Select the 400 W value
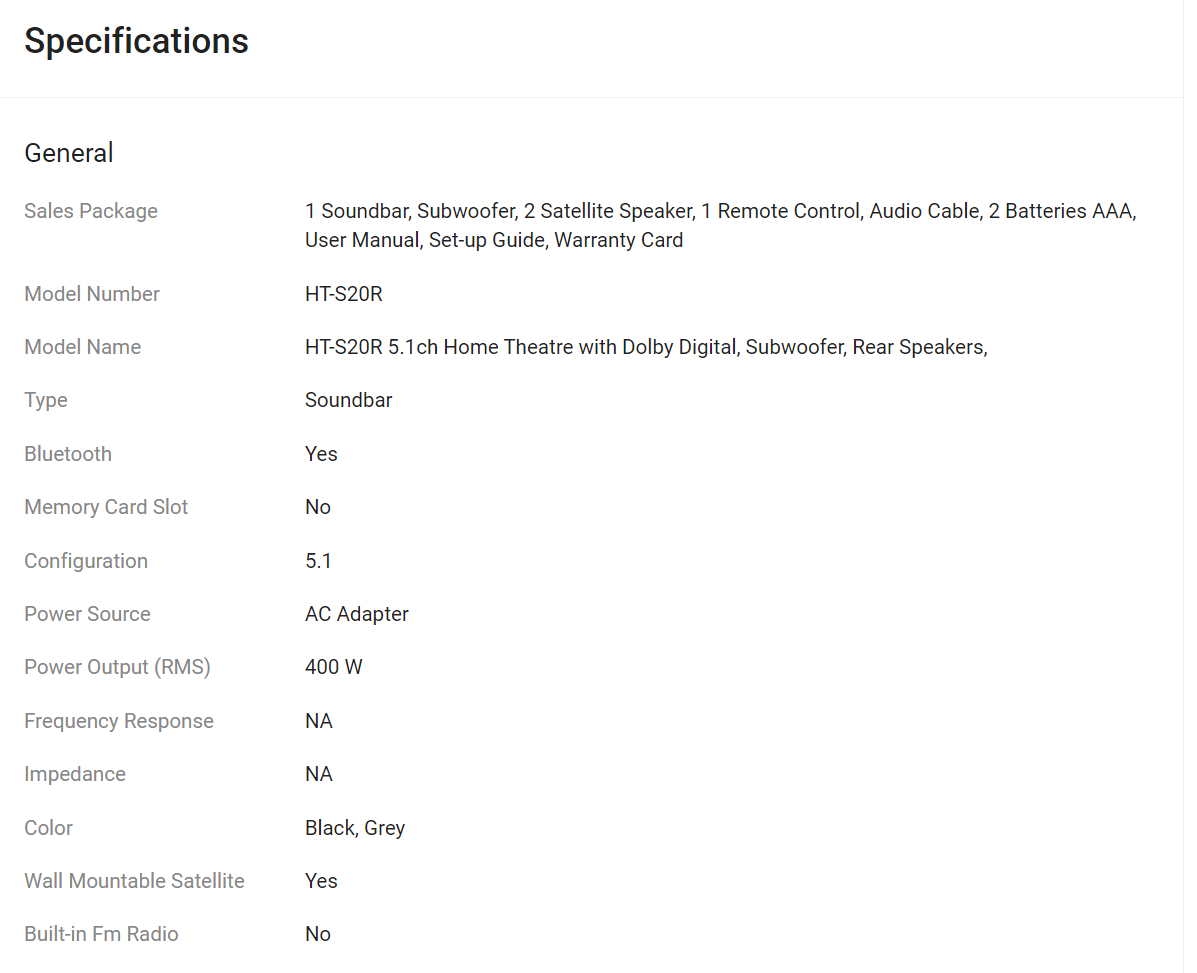Viewport: 1197px width, 973px height. pyautogui.click(x=334, y=667)
